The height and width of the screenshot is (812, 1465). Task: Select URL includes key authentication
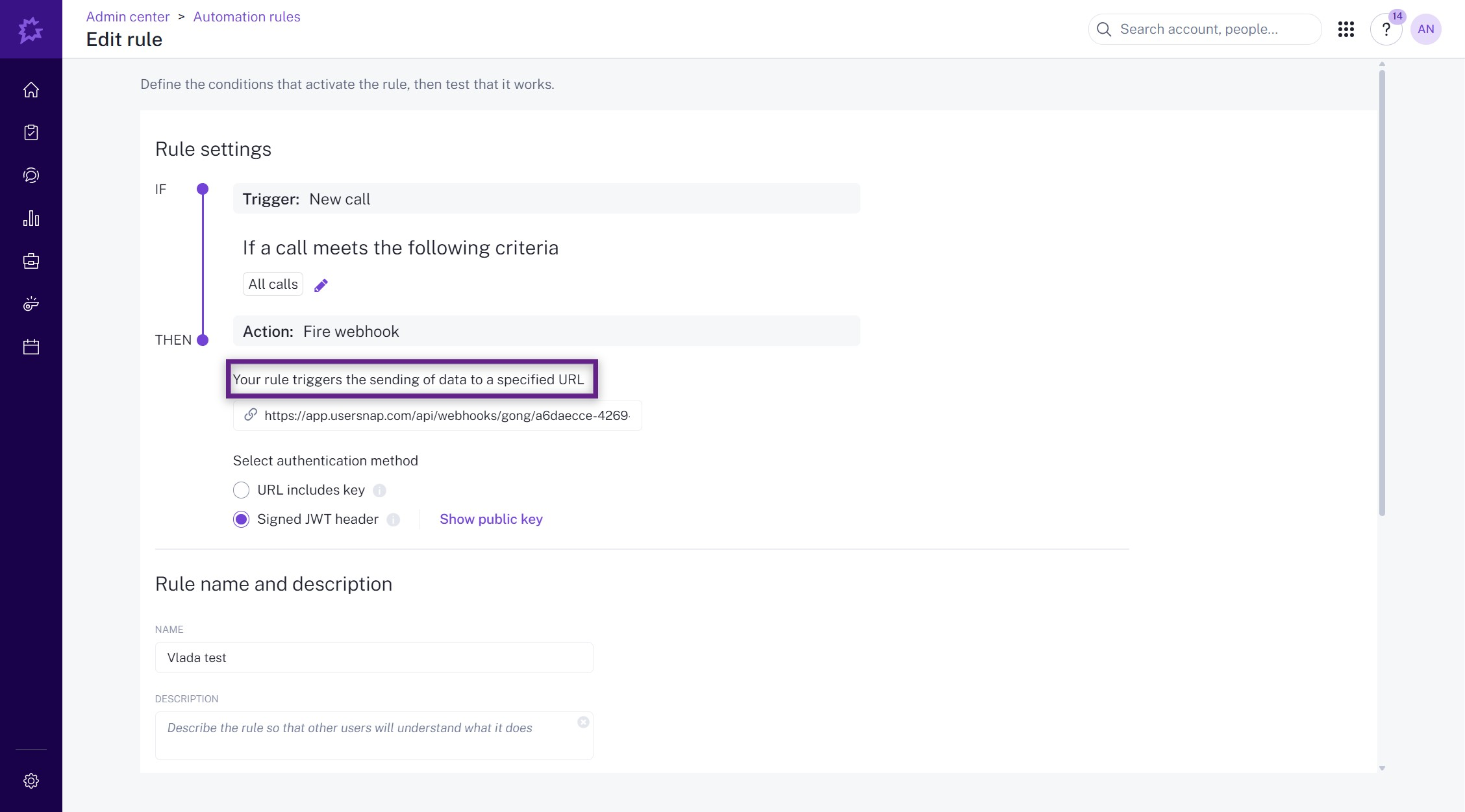tap(241, 490)
